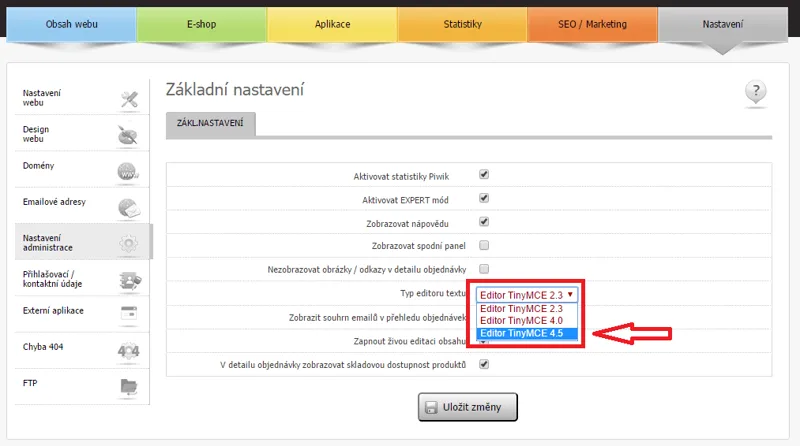Select Nastavení administrace in the sidebar

47,242
